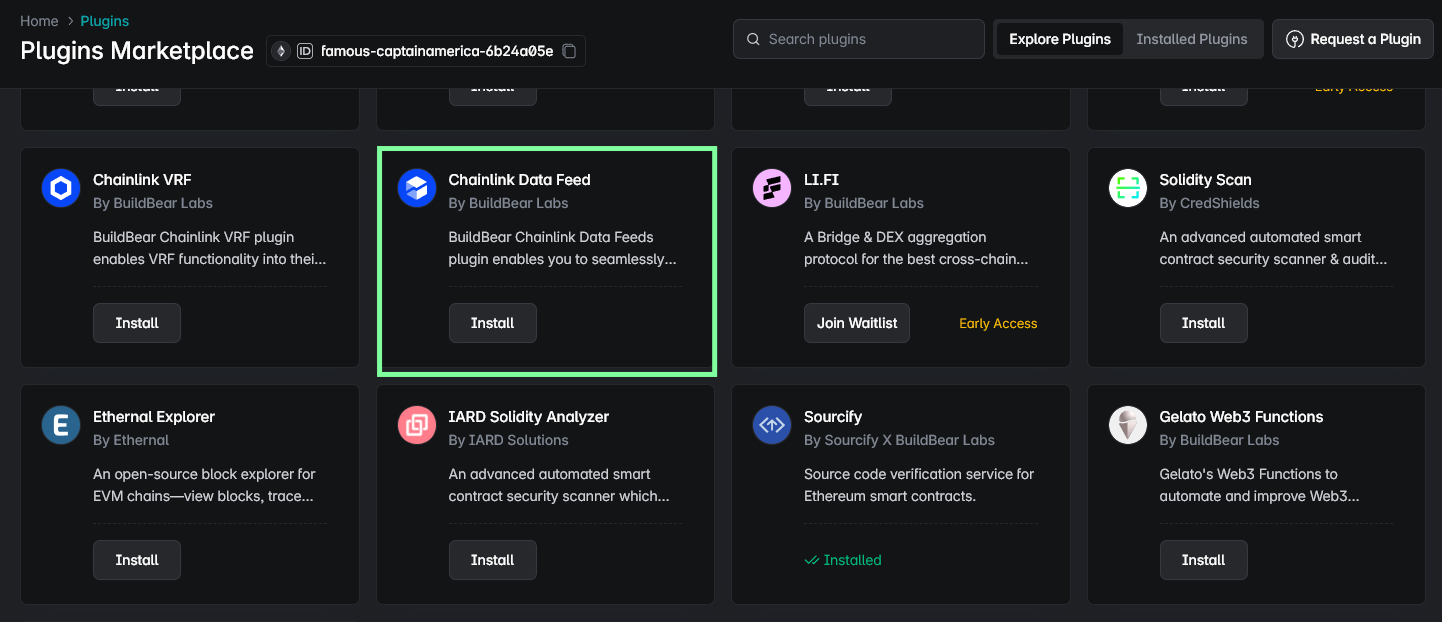Click the Chainlink Data Feed logo icon
The width and height of the screenshot is (1442, 622).
click(x=417, y=188)
